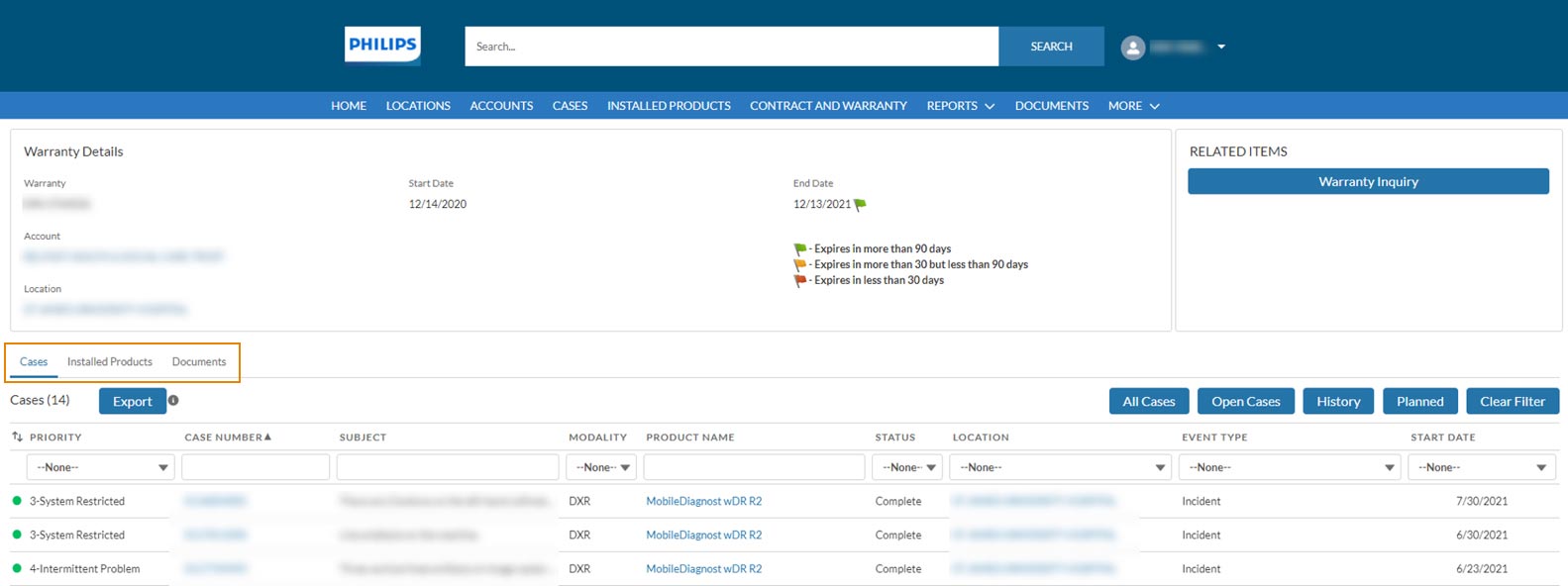Click the Subject filter input
This screenshot has height=586, width=1568.
click(x=448, y=467)
